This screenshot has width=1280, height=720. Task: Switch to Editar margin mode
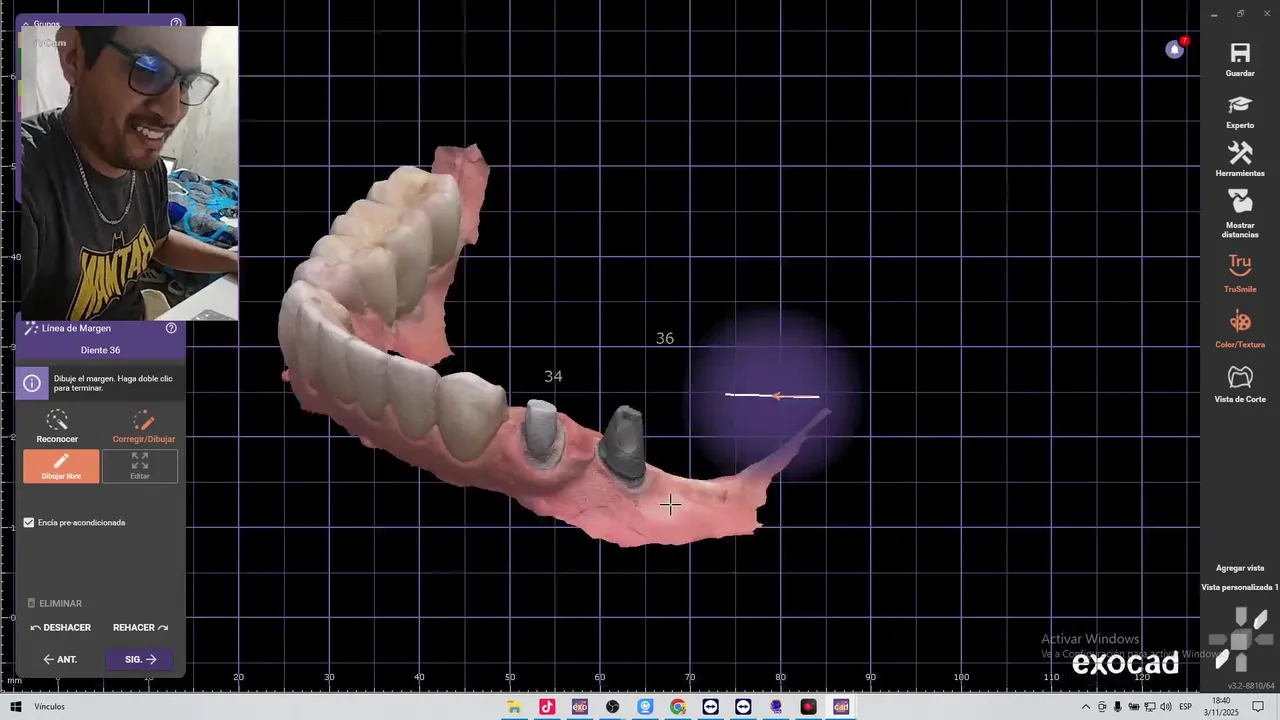(x=140, y=466)
